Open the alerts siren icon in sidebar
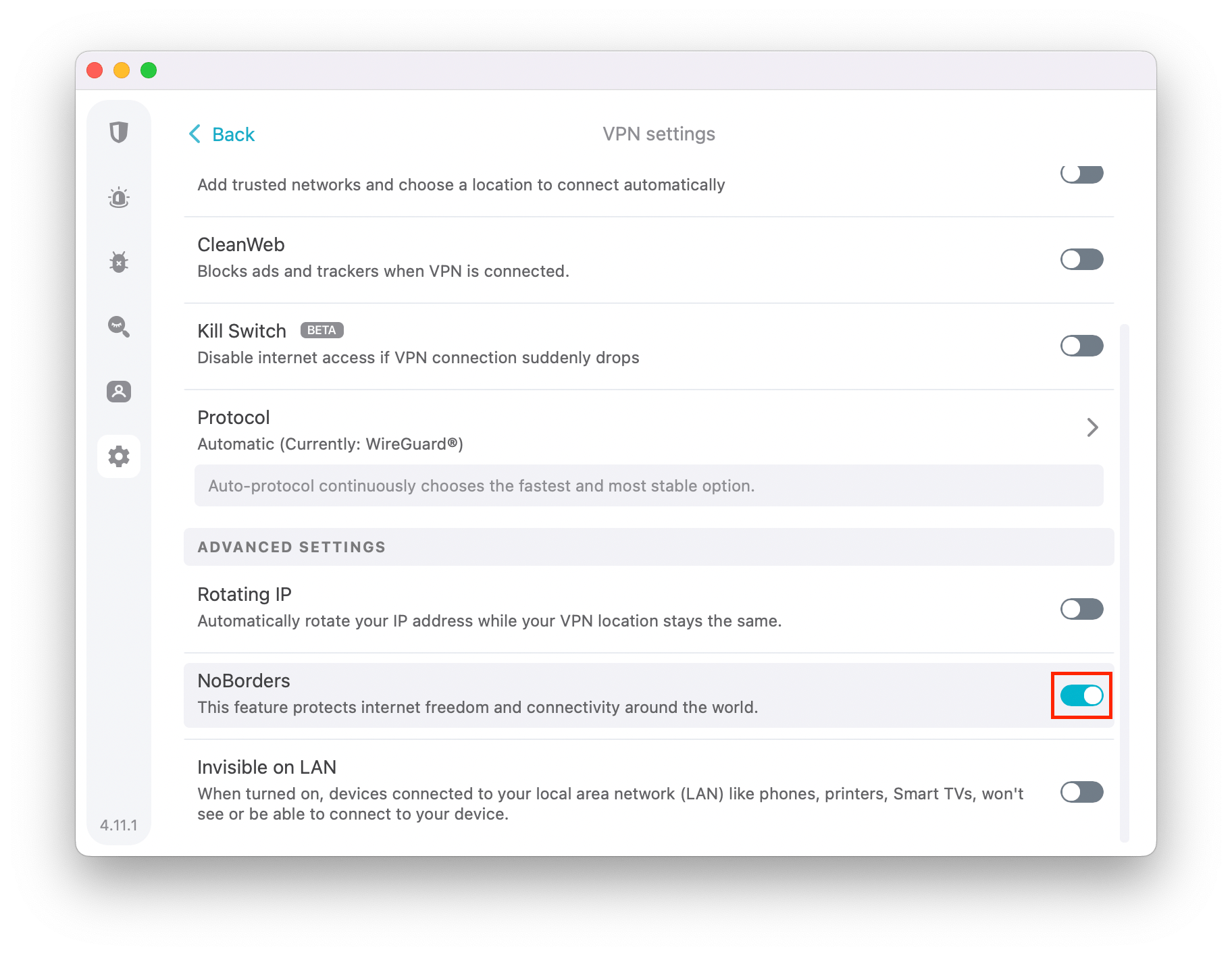 coord(119,197)
